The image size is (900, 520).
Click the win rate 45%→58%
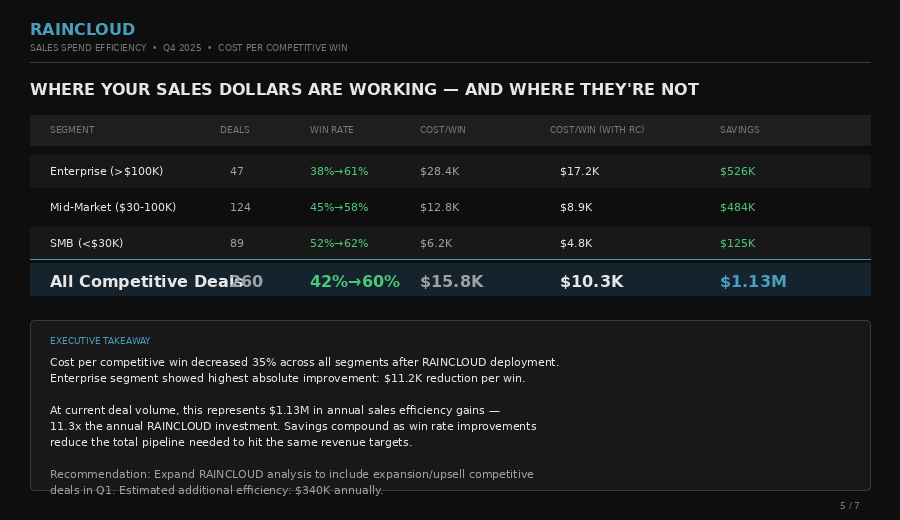pos(339,207)
